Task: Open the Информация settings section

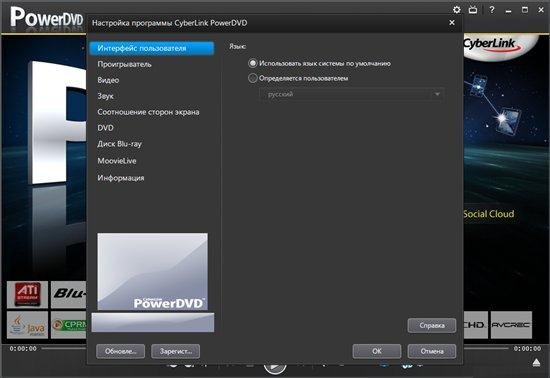Action: pyautogui.click(x=121, y=178)
